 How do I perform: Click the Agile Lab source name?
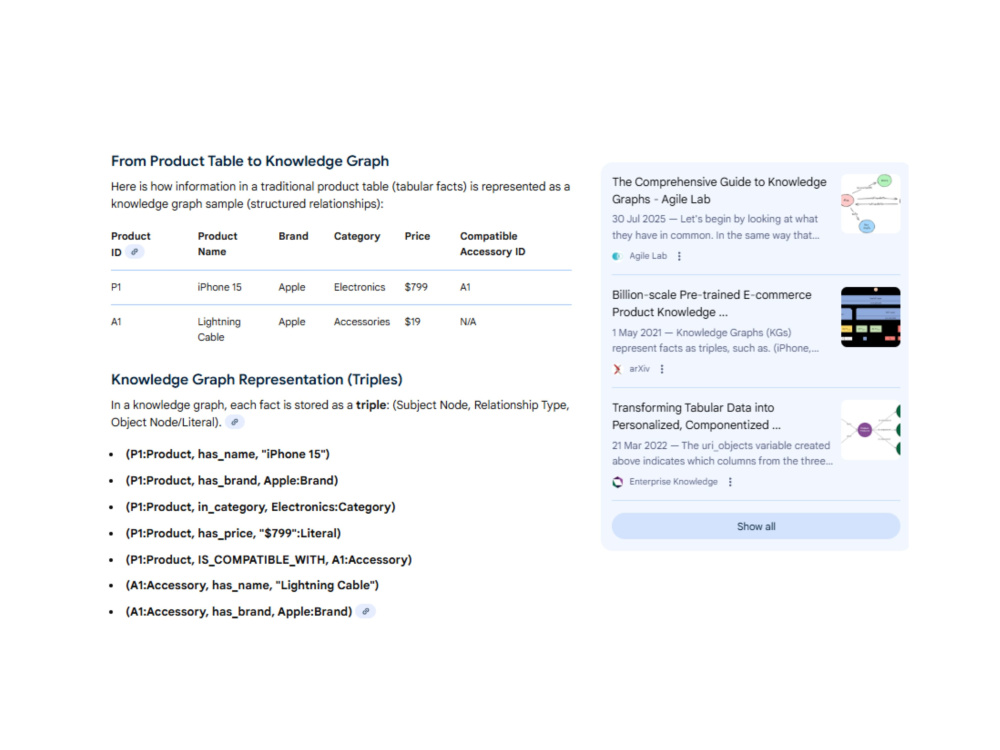click(648, 256)
